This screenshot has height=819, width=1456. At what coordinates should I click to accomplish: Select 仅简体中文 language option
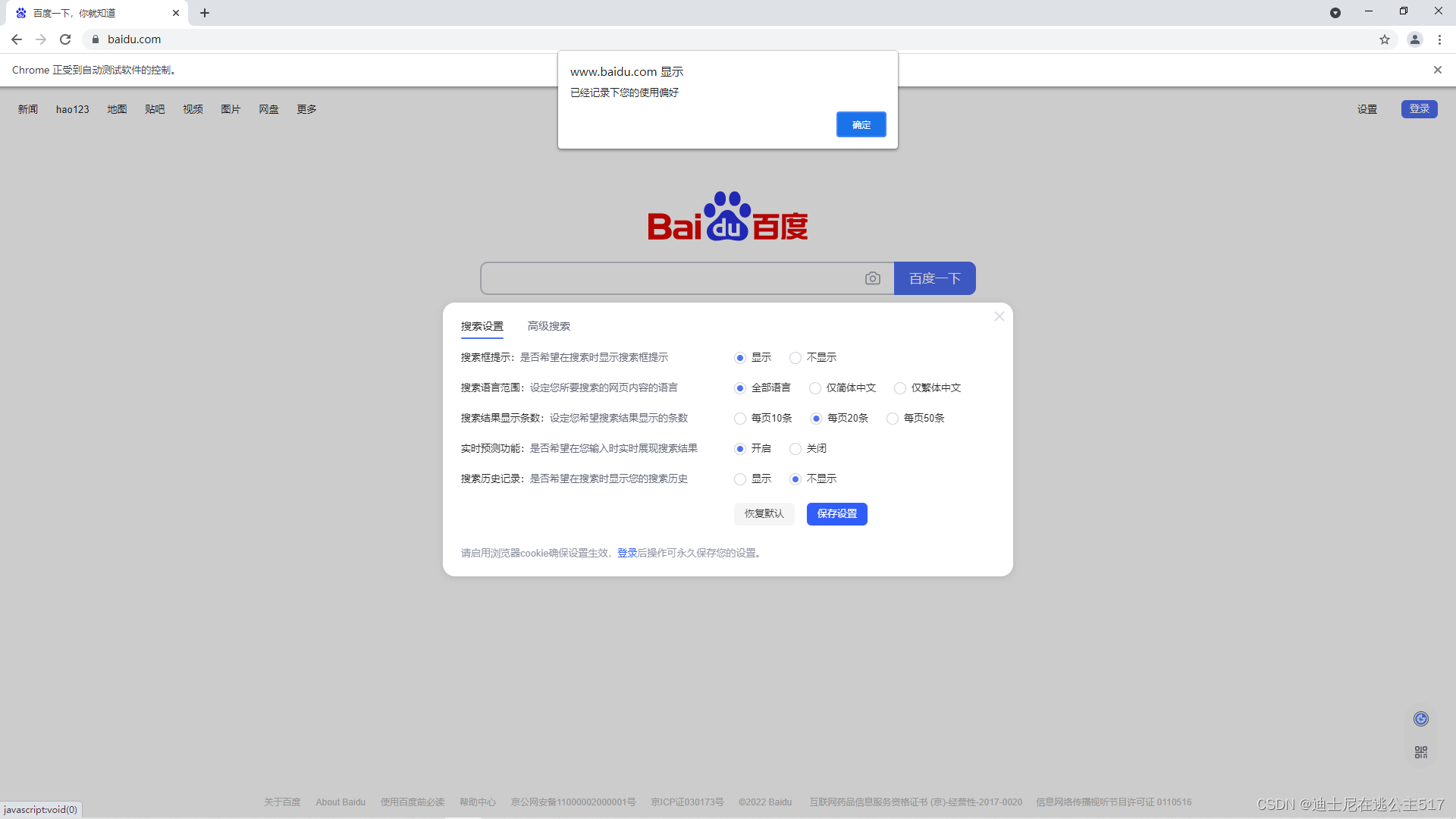coord(815,388)
